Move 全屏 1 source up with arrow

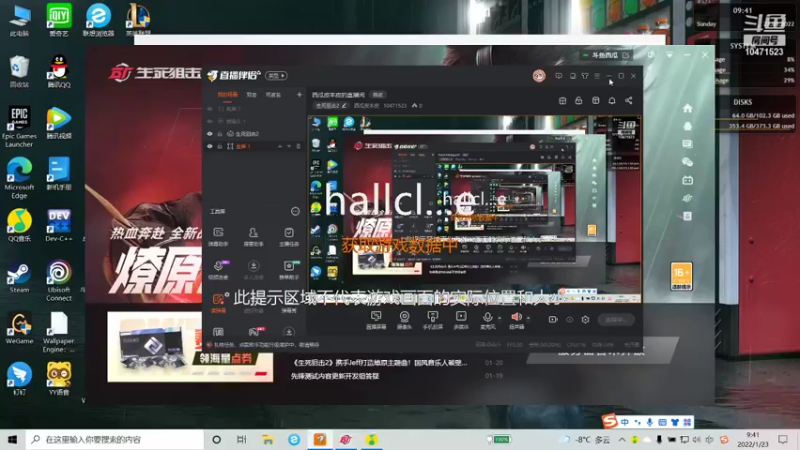click(x=280, y=146)
